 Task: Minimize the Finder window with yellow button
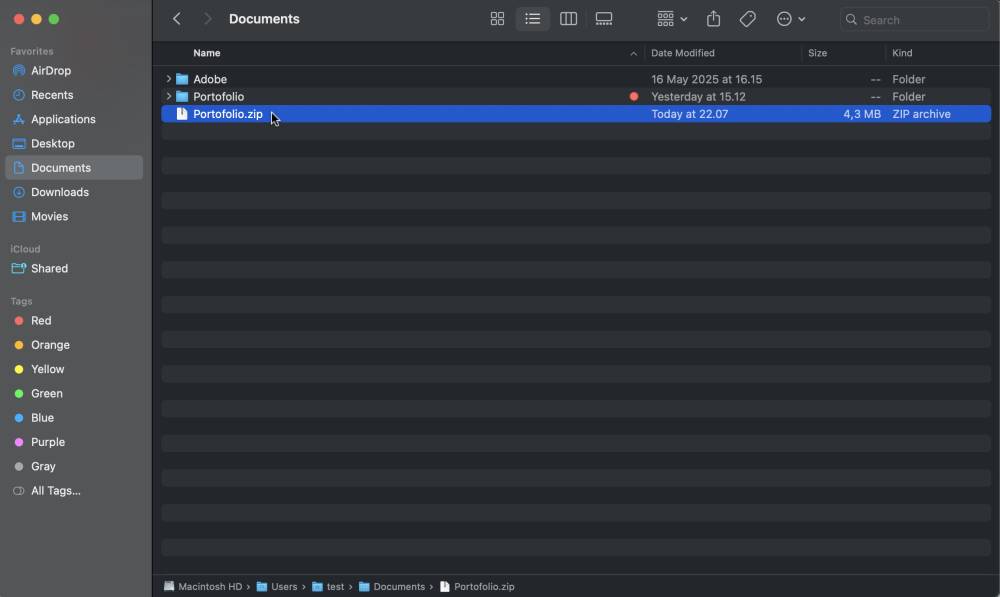[x=36, y=19]
